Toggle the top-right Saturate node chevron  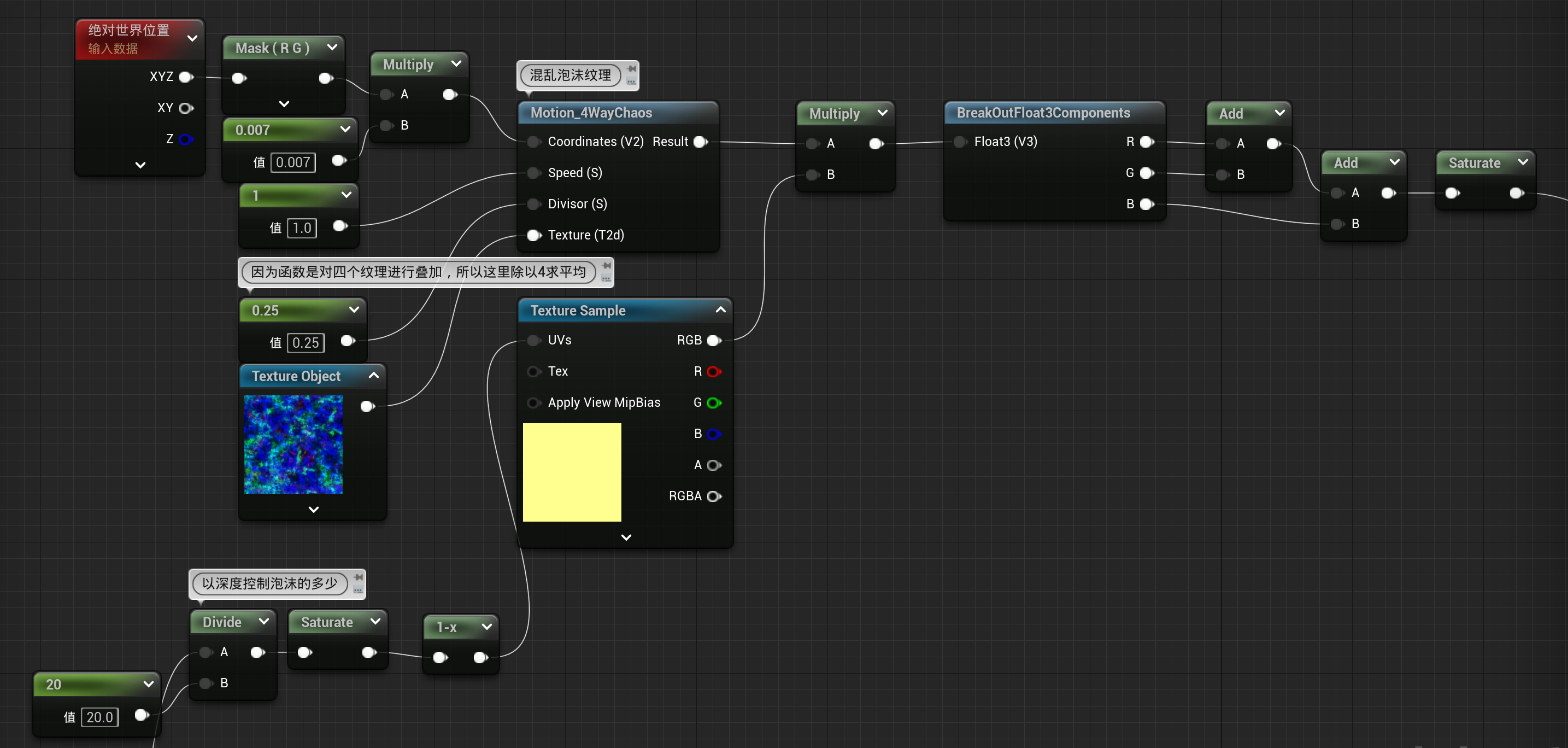point(1523,162)
